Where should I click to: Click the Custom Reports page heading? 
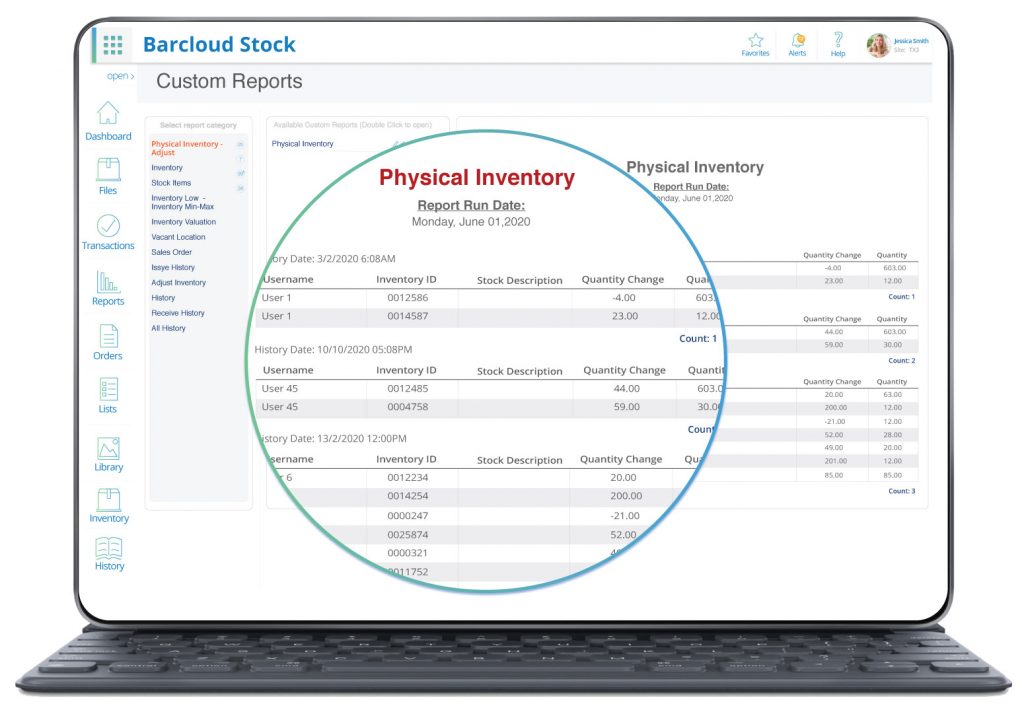[229, 81]
